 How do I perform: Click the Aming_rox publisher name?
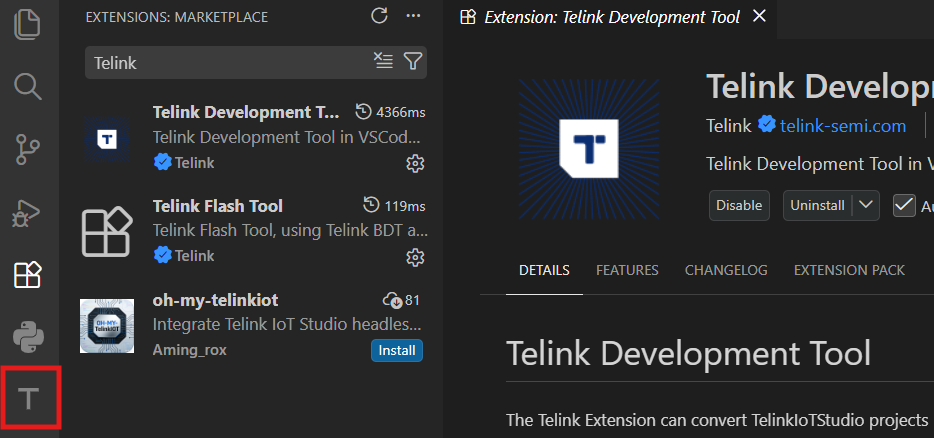(189, 350)
